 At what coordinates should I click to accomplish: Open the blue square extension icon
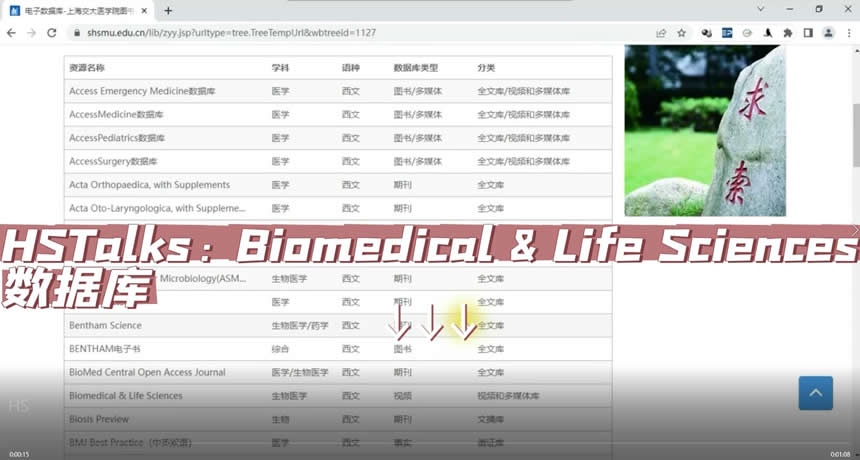pos(727,33)
